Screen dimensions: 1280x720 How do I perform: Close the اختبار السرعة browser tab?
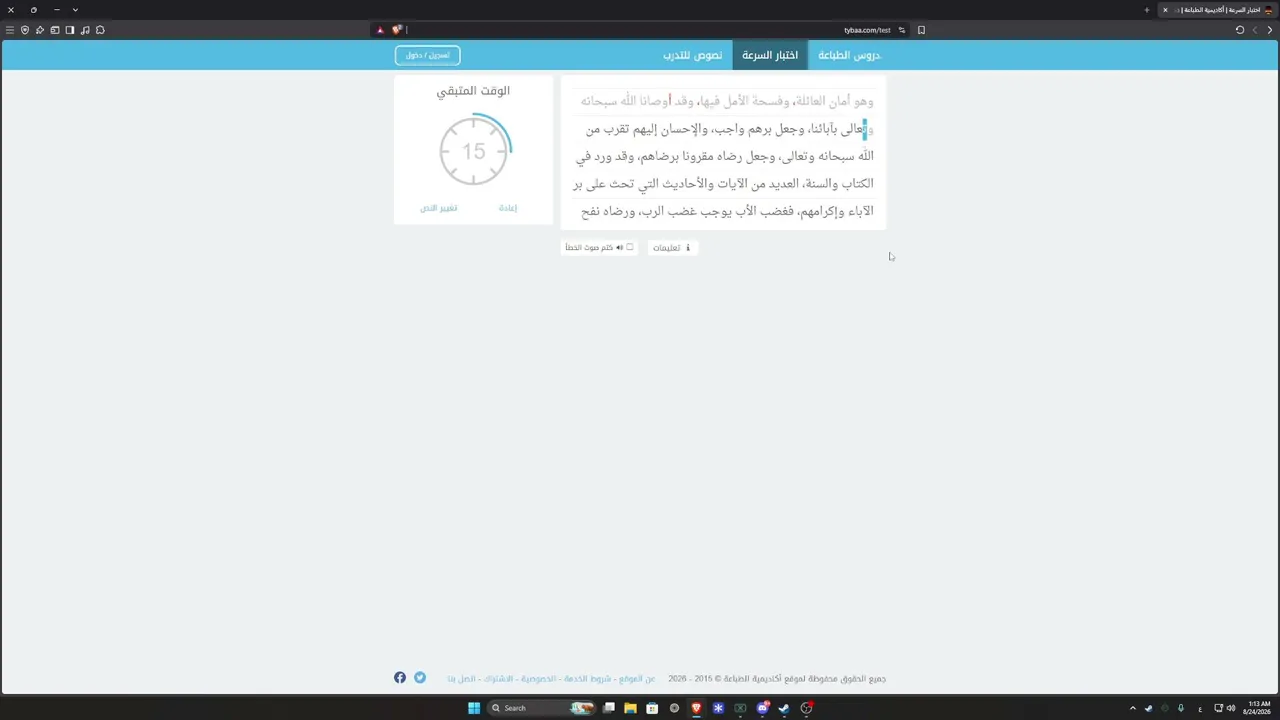coord(1165,10)
